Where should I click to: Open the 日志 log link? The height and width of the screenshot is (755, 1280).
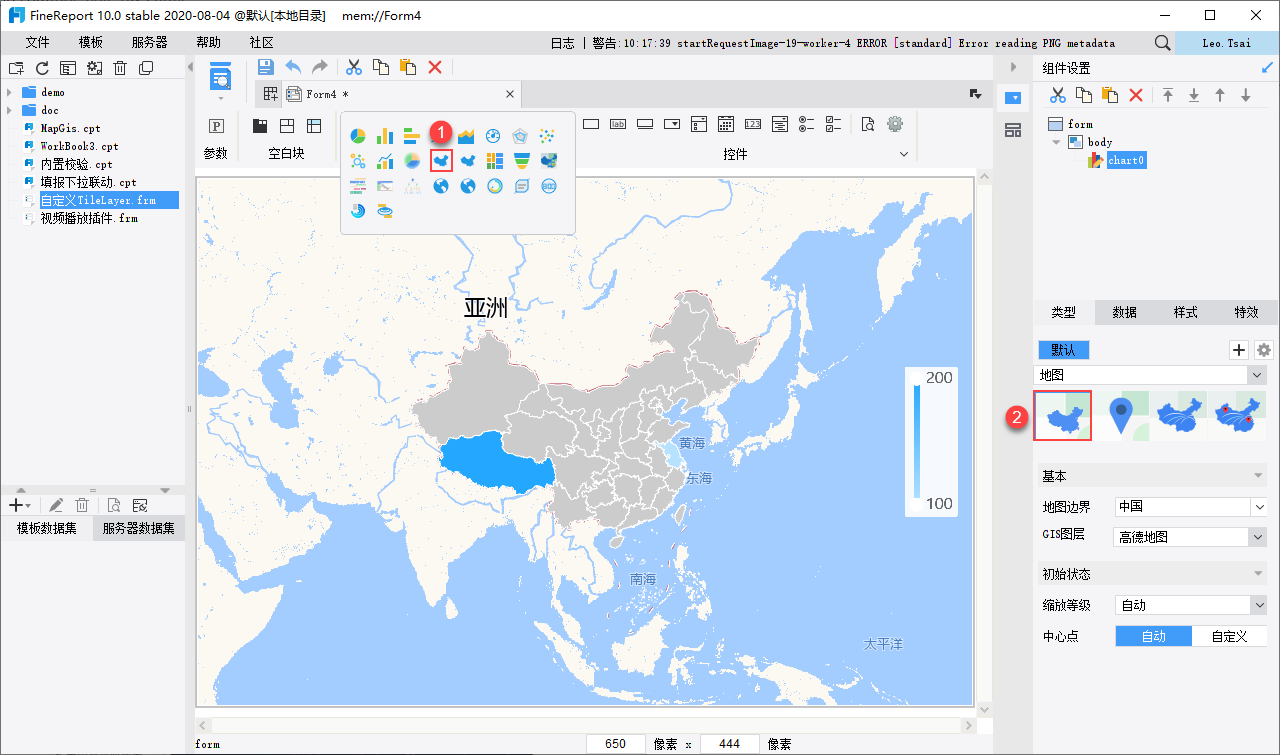563,43
